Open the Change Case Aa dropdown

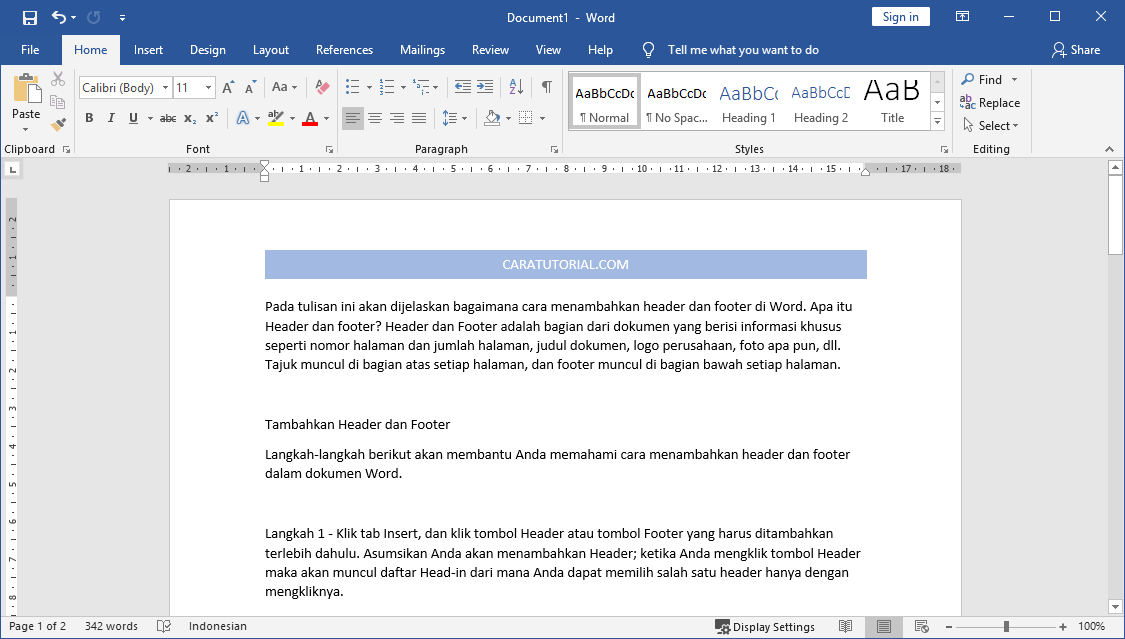tap(285, 87)
